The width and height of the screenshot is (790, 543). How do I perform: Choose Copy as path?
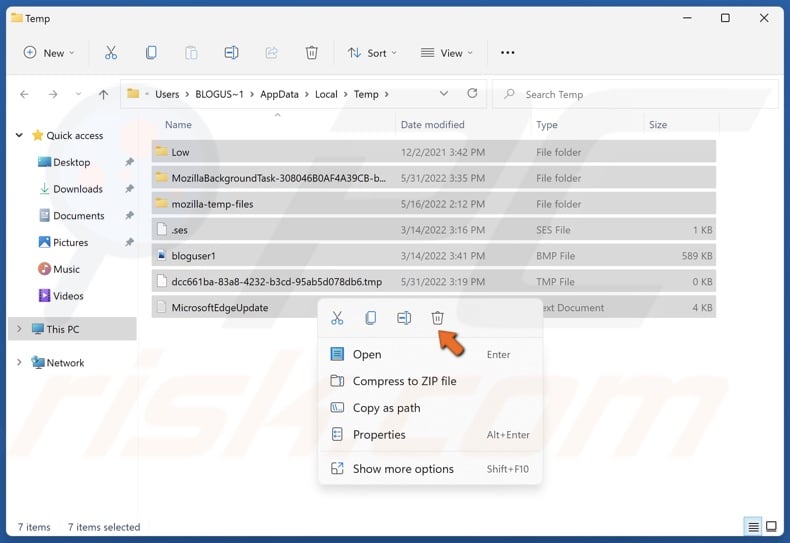click(430, 408)
